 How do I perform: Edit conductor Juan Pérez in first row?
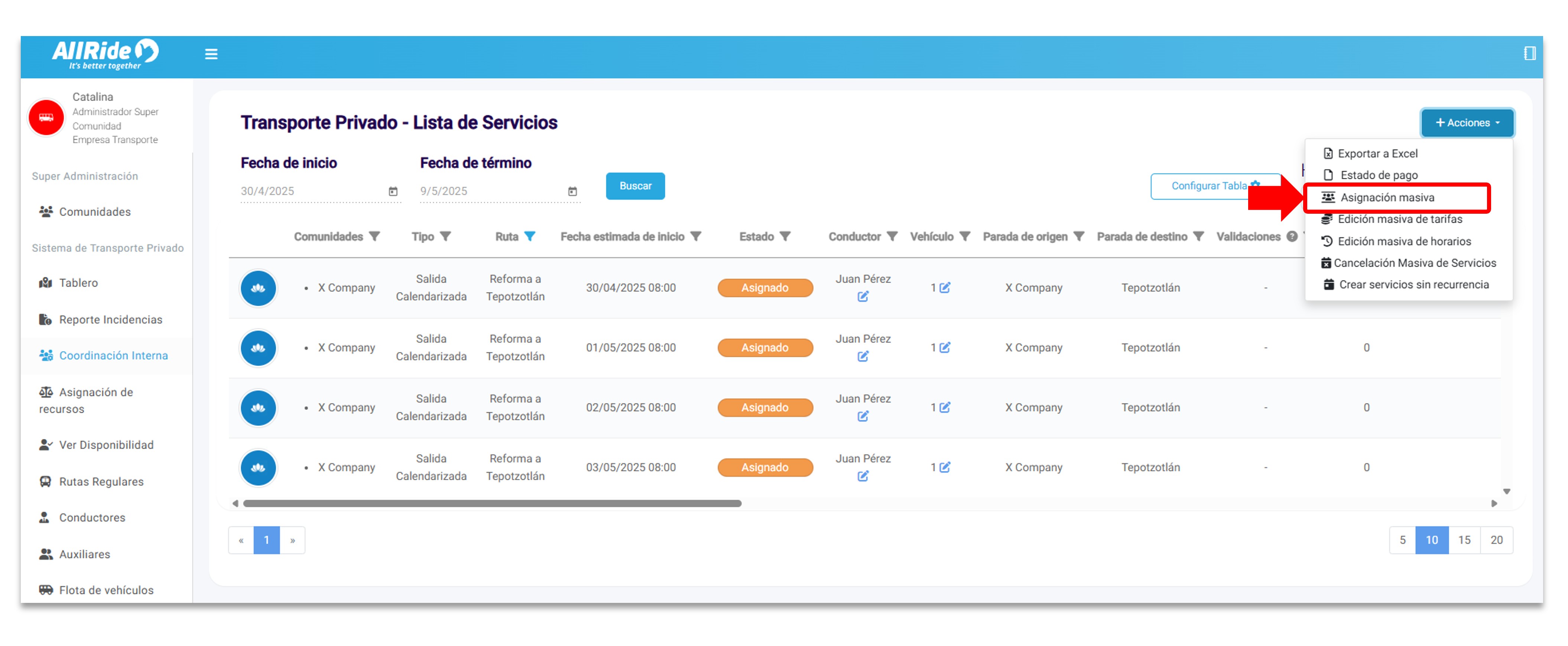pyautogui.click(x=863, y=297)
